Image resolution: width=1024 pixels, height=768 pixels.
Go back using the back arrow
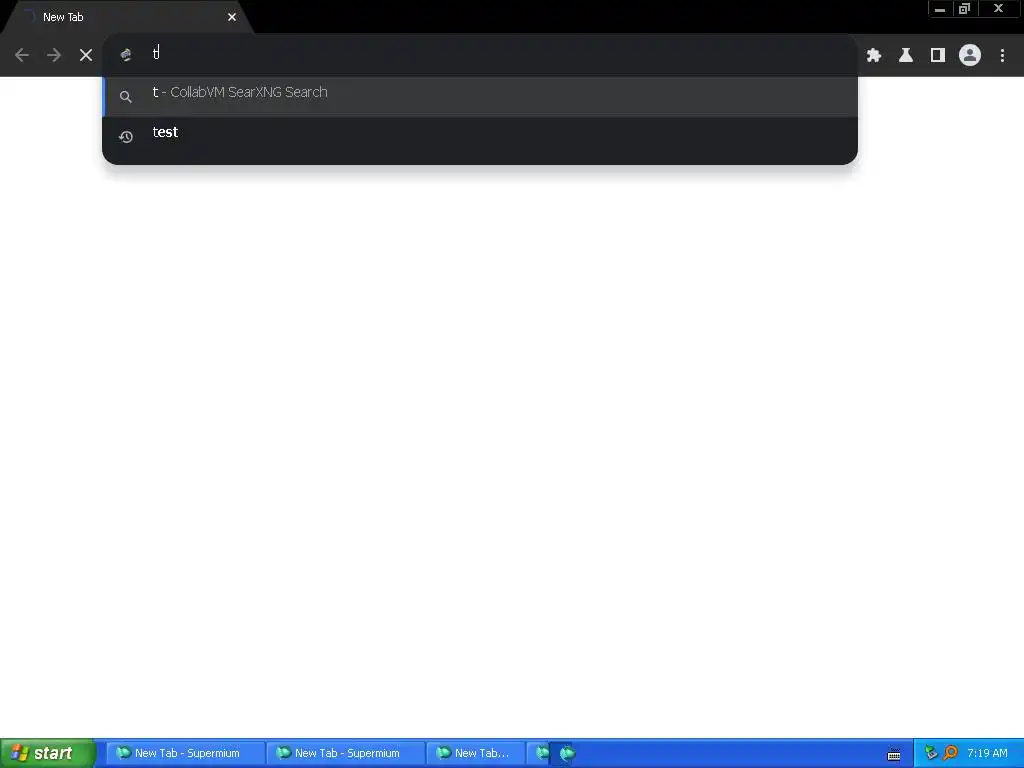pyautogui.click(x=22, y=56)
